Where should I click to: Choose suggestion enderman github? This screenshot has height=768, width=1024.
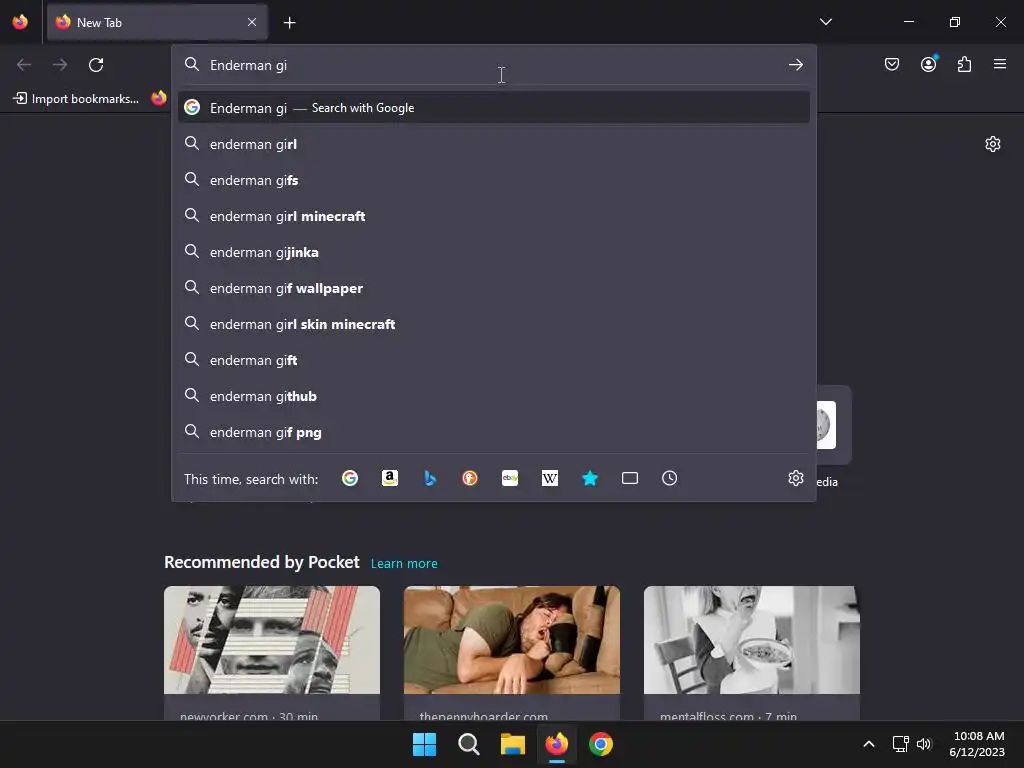click(x=494, y=396)
